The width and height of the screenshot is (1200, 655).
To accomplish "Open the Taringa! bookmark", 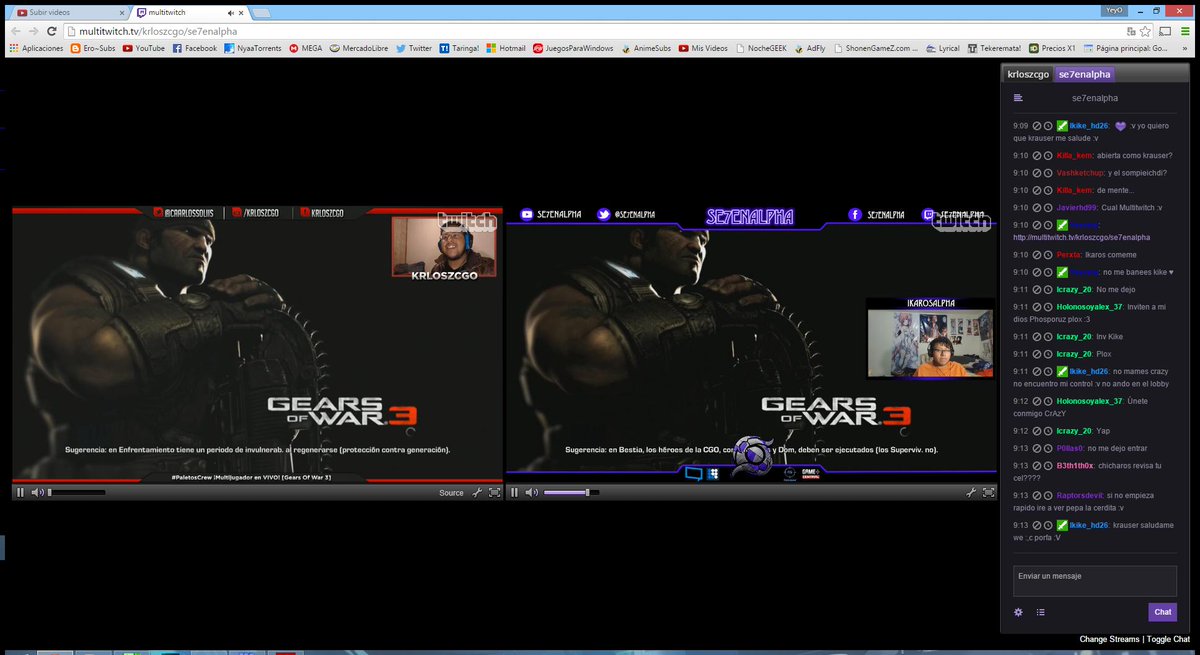I will pos(459,48).
